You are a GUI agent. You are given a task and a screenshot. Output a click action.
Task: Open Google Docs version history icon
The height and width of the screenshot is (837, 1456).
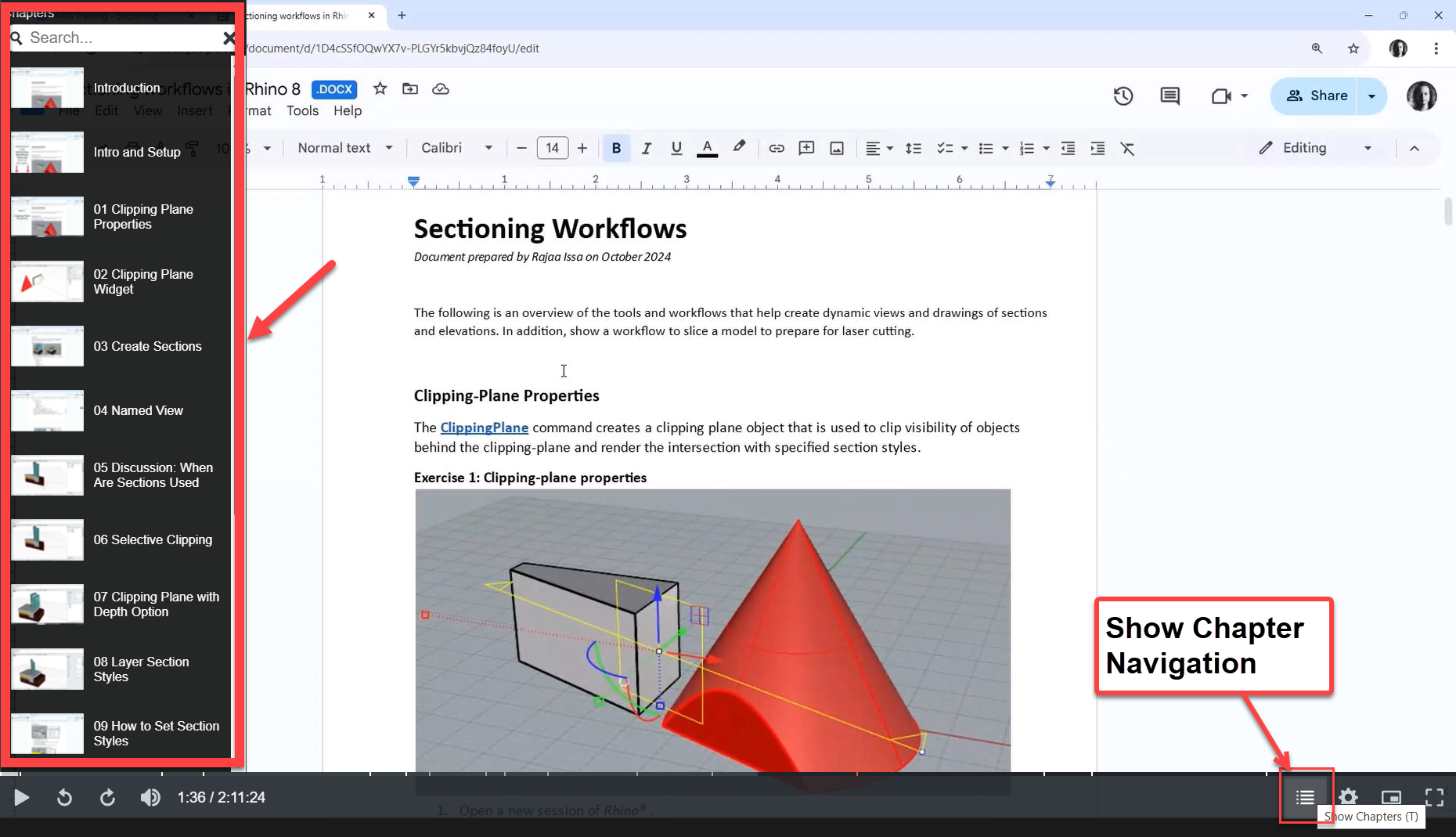click(x=1123, y=96)
